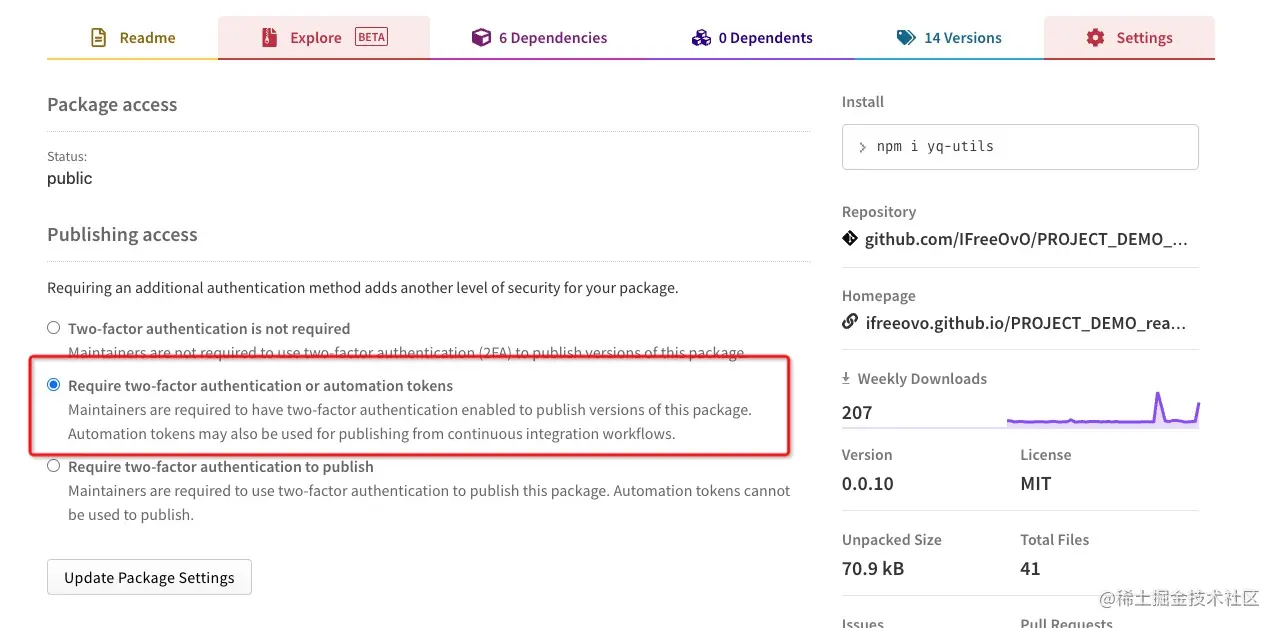Click the Dependents cubes icon
The width and height of the screenshot is (1279, 628).
pos(701,38)
